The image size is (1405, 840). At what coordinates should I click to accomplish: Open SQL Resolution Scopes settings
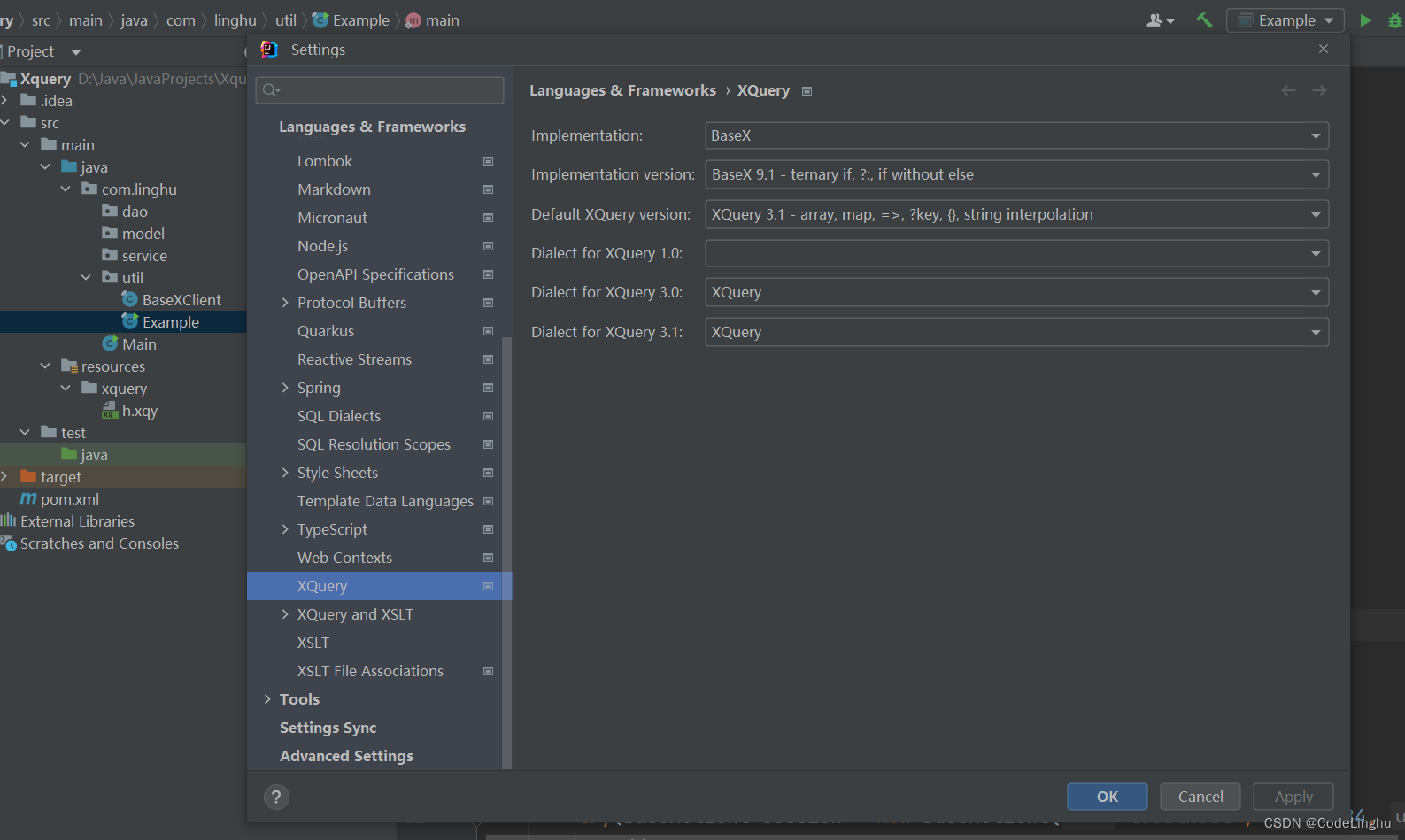tap(374, 444)
